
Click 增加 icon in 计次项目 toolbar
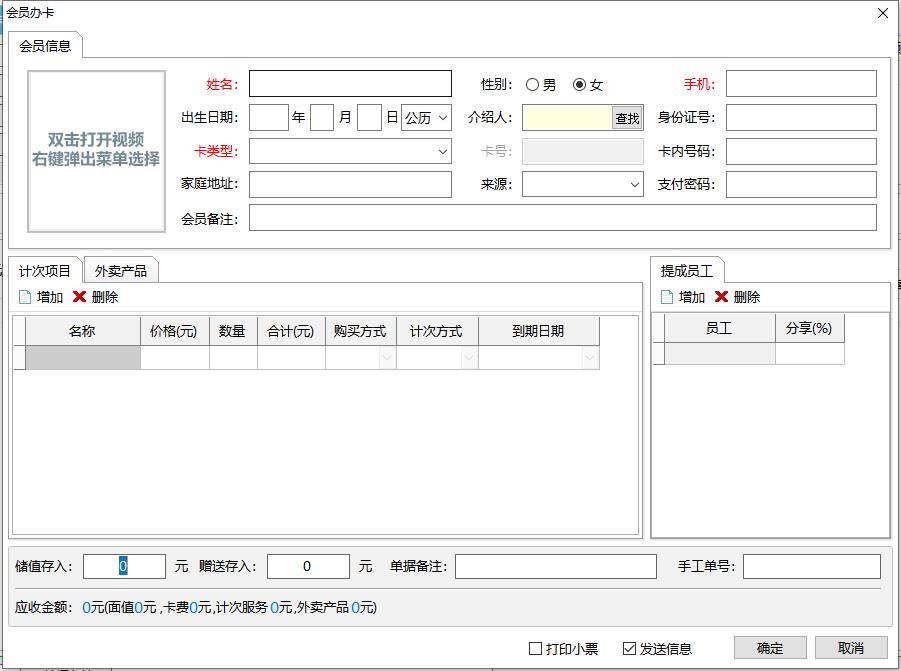click(x=25, y=297)
